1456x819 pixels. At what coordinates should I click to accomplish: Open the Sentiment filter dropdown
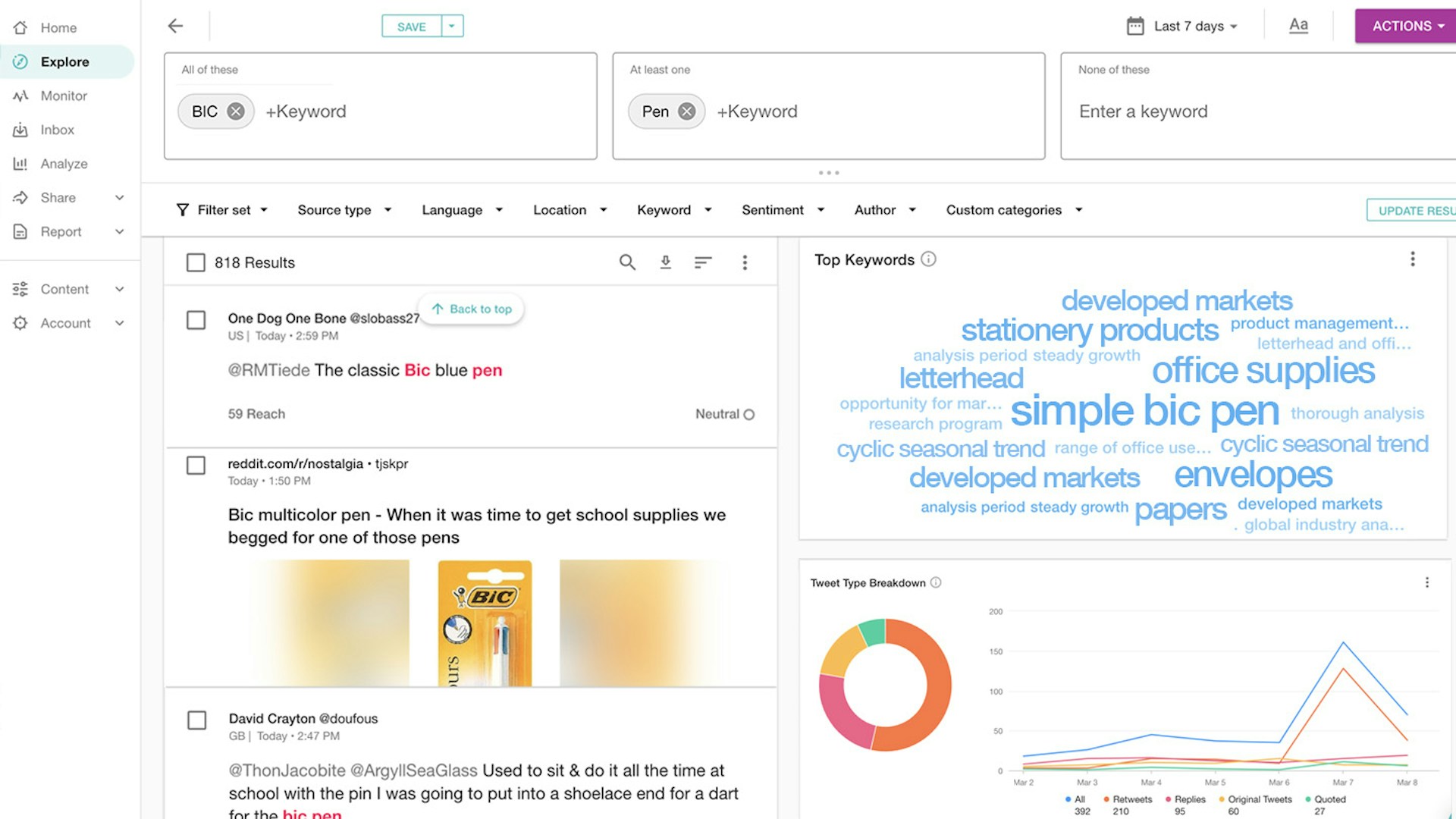pyautogui.click(x=783, y=210)
